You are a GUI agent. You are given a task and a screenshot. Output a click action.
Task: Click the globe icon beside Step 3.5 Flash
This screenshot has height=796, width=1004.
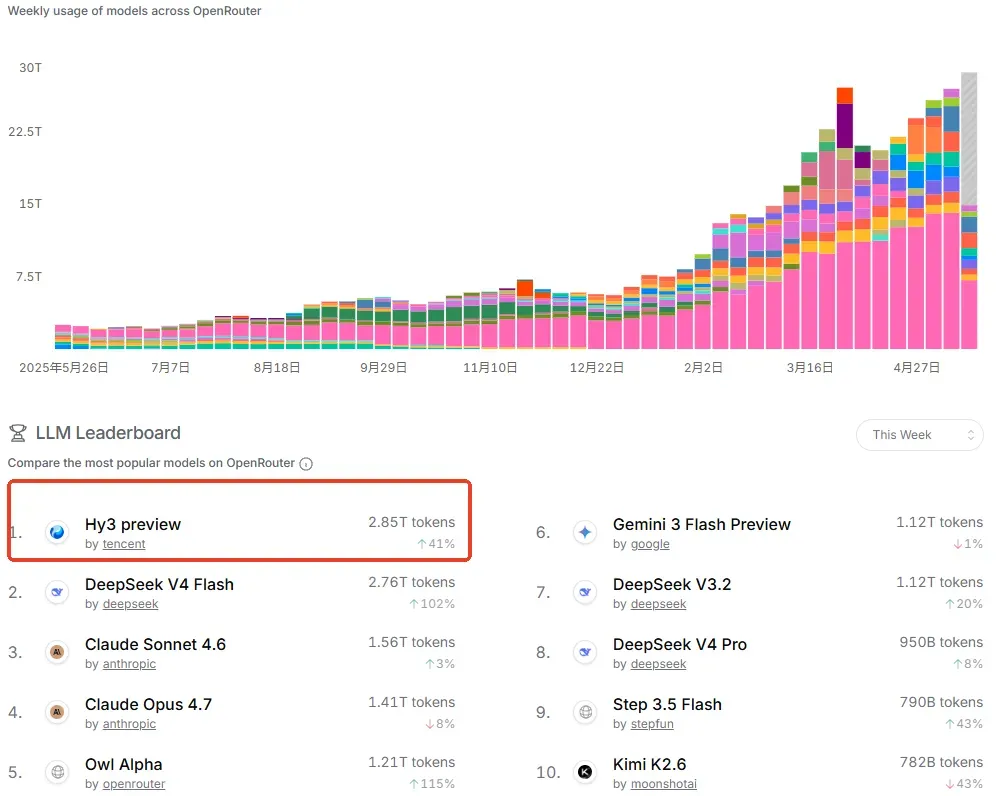coord(585,712)
